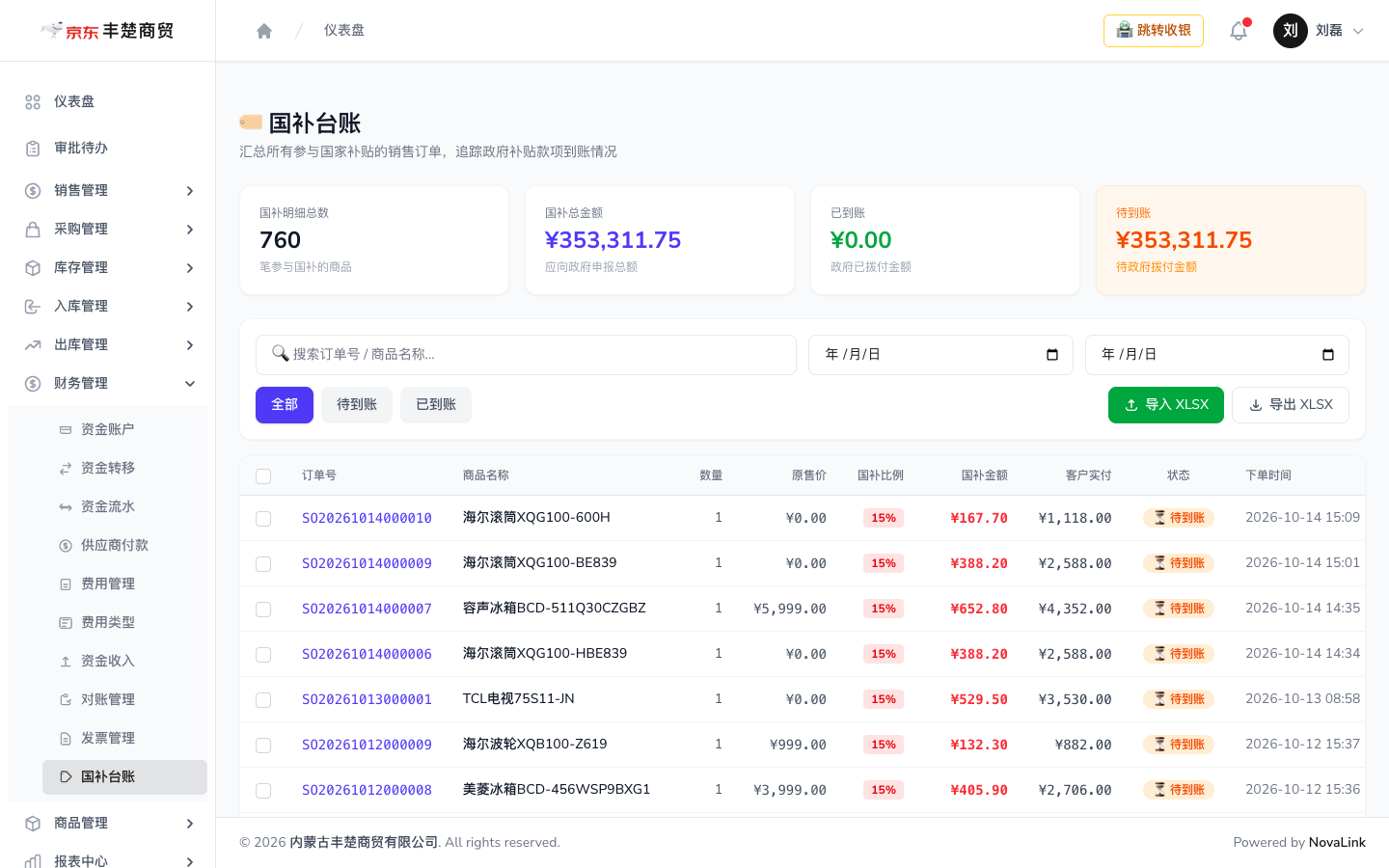Click the 导入 XLSX button
The width and height of the screenshot is (1389, 868).
1166,405
